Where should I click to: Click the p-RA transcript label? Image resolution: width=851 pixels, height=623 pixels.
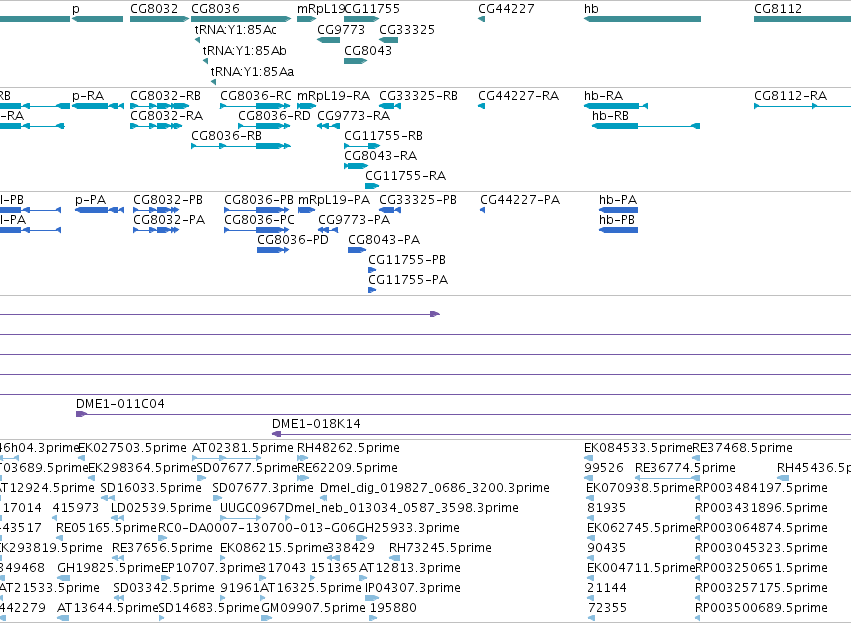click(x=88, y=96)
